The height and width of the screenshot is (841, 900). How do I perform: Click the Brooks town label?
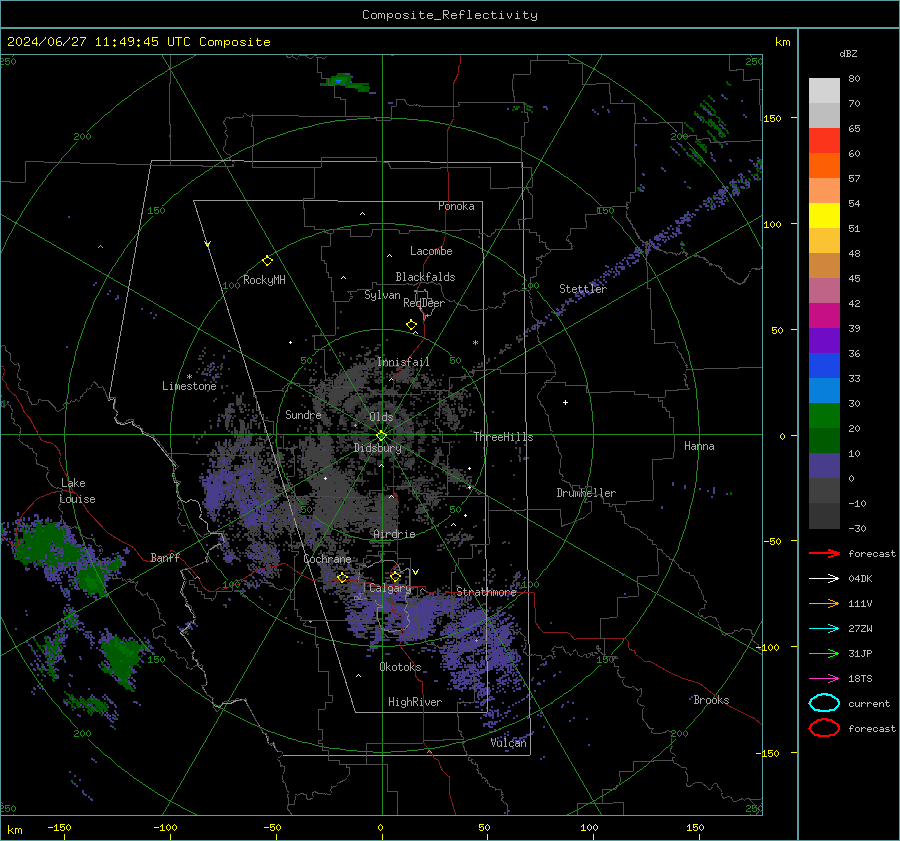(711, 700)
